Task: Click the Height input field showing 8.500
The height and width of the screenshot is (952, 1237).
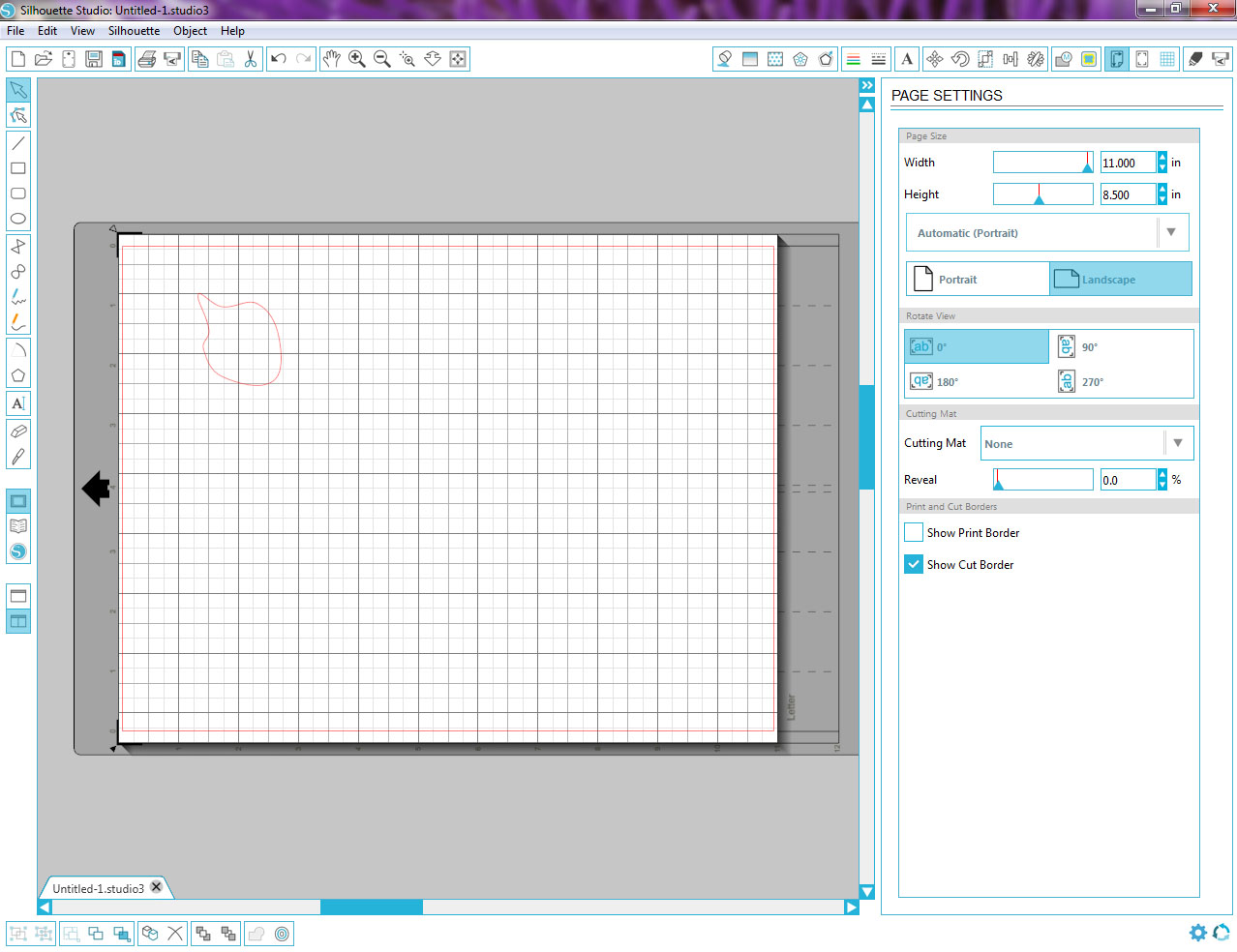Action: pyautogui.click(x=1128, y=194)
